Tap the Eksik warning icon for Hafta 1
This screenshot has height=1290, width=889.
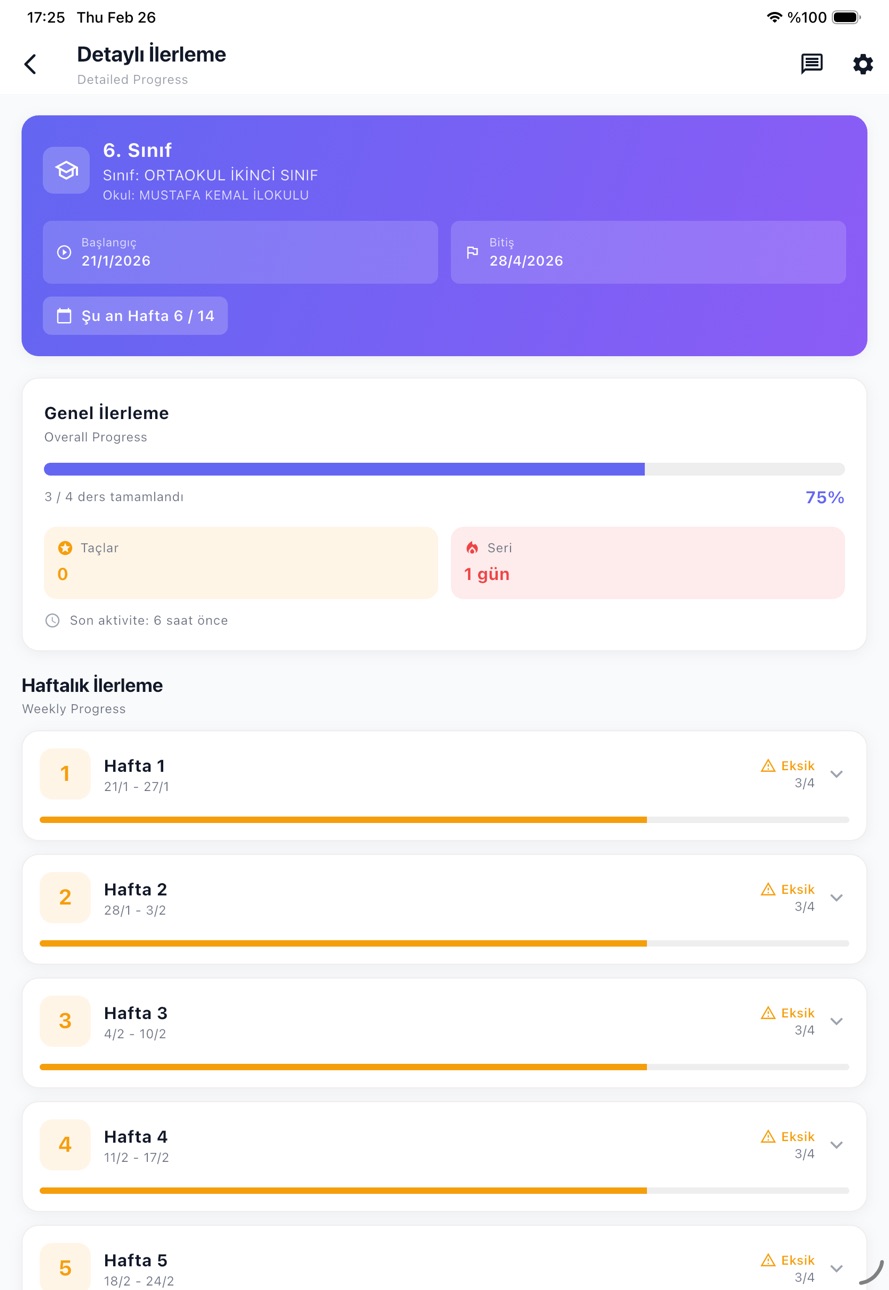(x=768, y=766)
